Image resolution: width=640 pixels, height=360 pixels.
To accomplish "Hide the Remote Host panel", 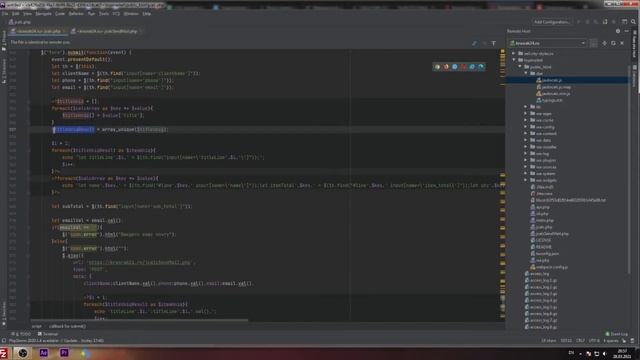I will tap(627, 31).
